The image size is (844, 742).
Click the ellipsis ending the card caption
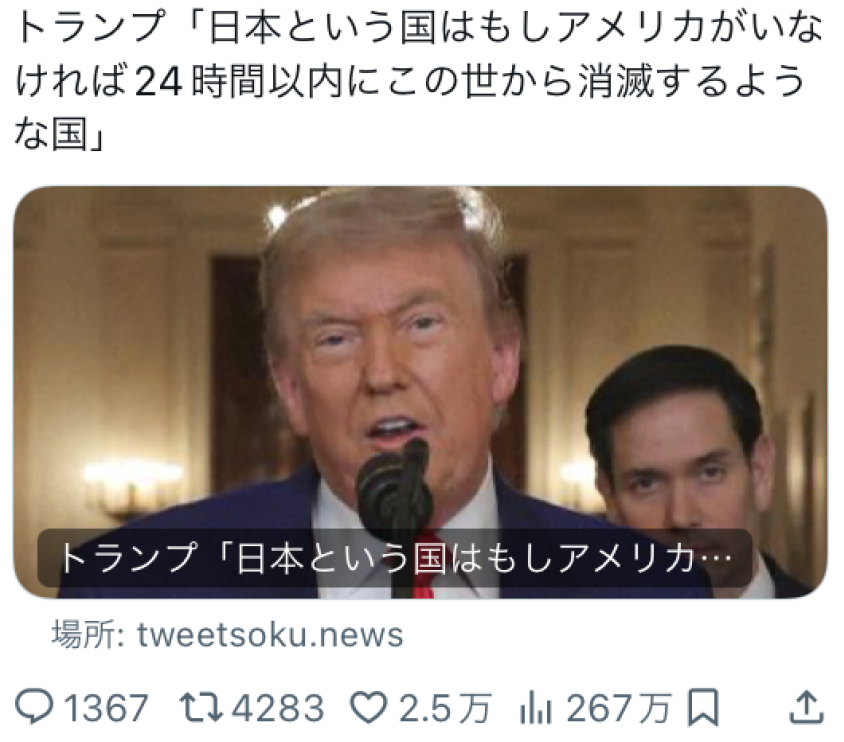click(x=718, y=558)
